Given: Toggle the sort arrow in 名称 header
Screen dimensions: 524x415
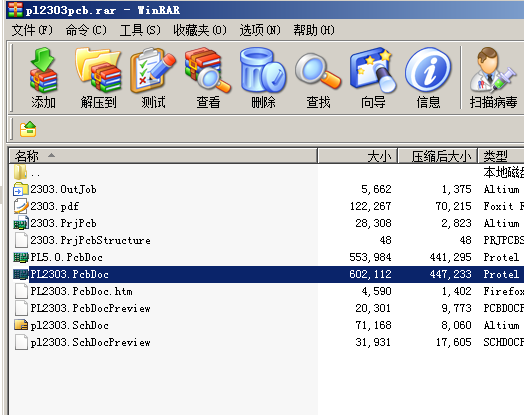Looking at the screenshot, I should point(51,155).
